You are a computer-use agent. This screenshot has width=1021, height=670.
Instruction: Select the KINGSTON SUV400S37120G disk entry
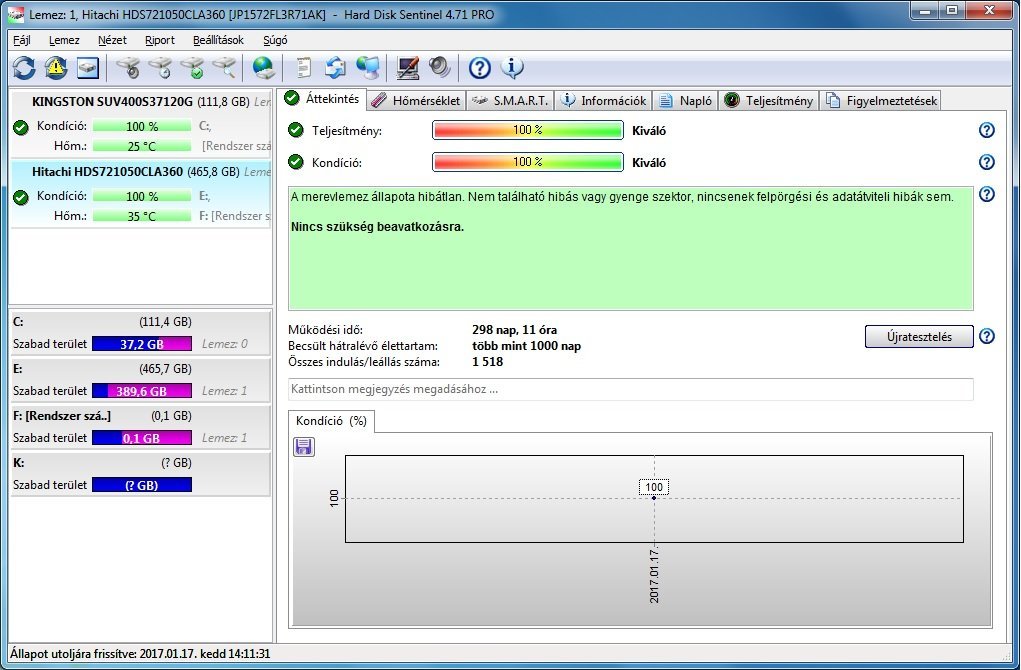[x=141, y=124]
